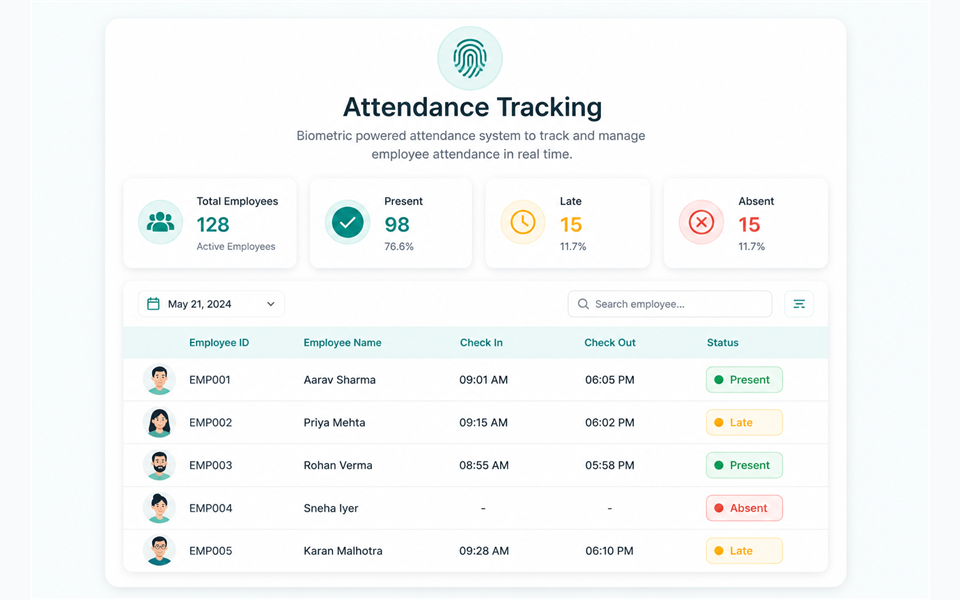Click the name Sneha Iyer

[x=331, y=508]
